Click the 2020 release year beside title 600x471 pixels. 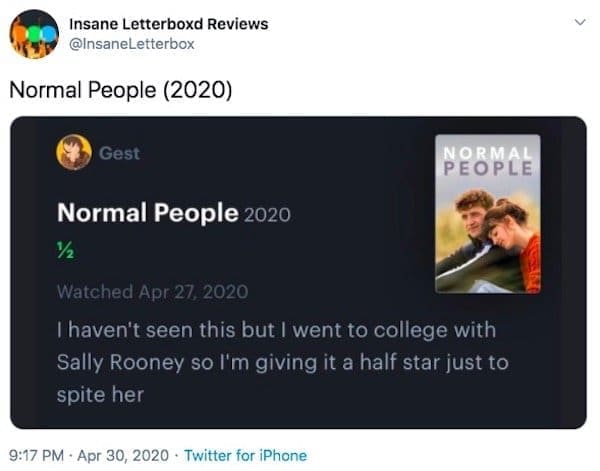click(267, 214)
